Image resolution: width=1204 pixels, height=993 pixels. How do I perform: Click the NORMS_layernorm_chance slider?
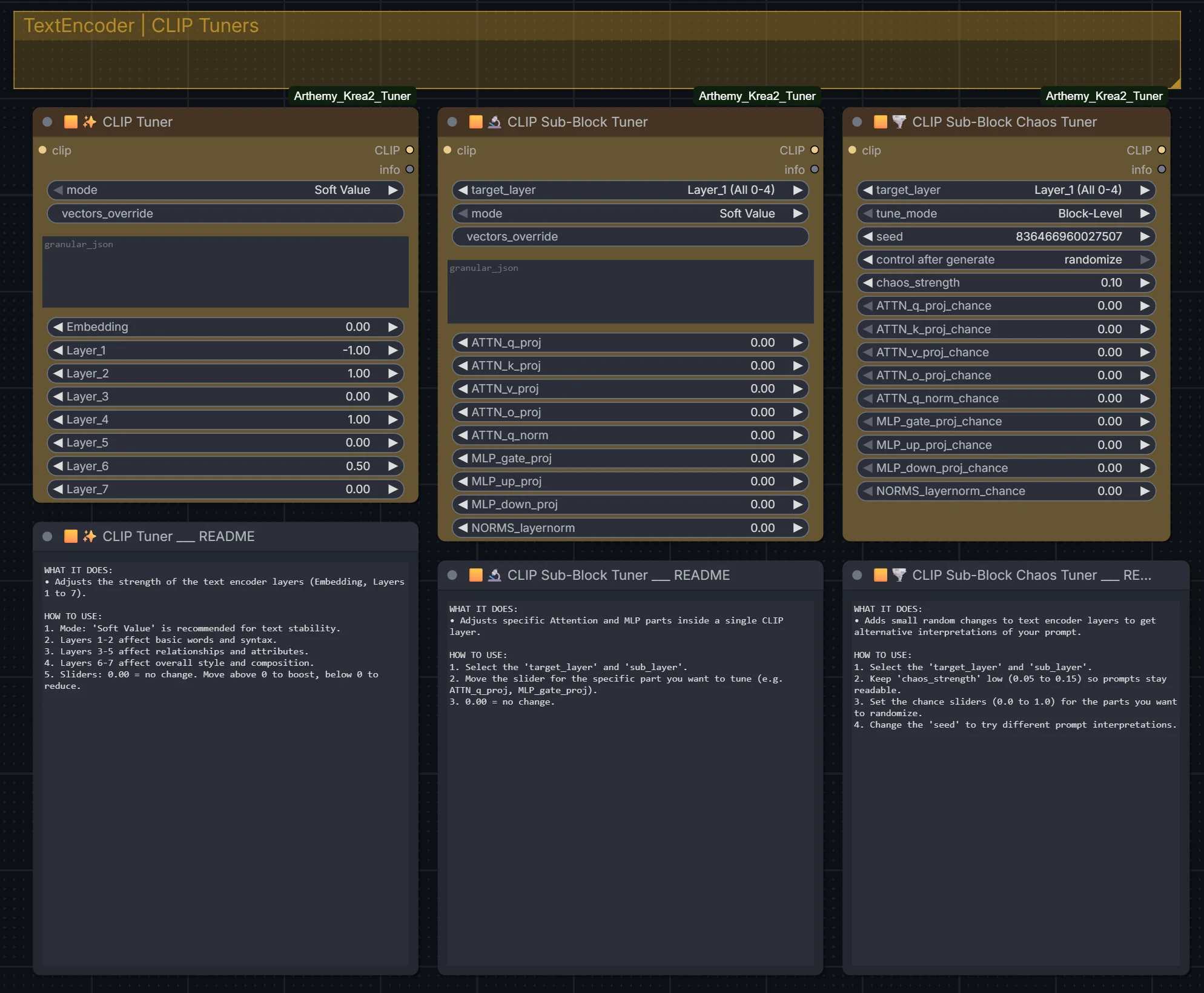1006,491
